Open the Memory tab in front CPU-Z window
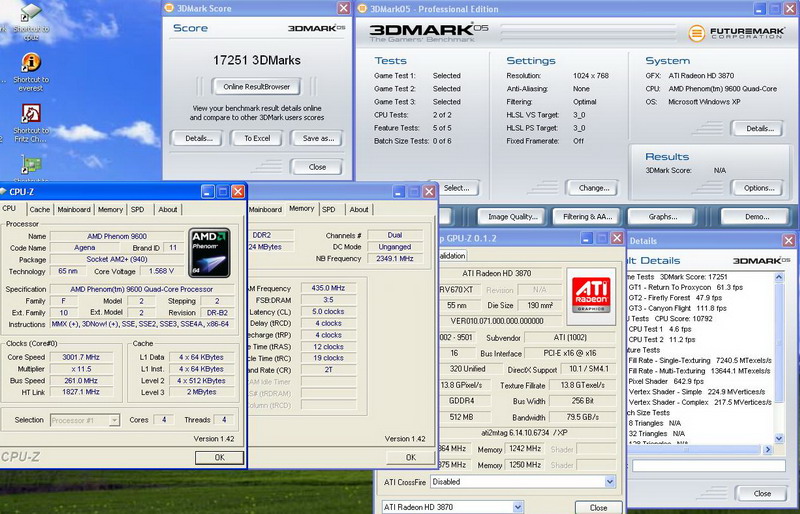Image resolution: width=800 pixels, height=514 pixels. (x=110, y=209)
